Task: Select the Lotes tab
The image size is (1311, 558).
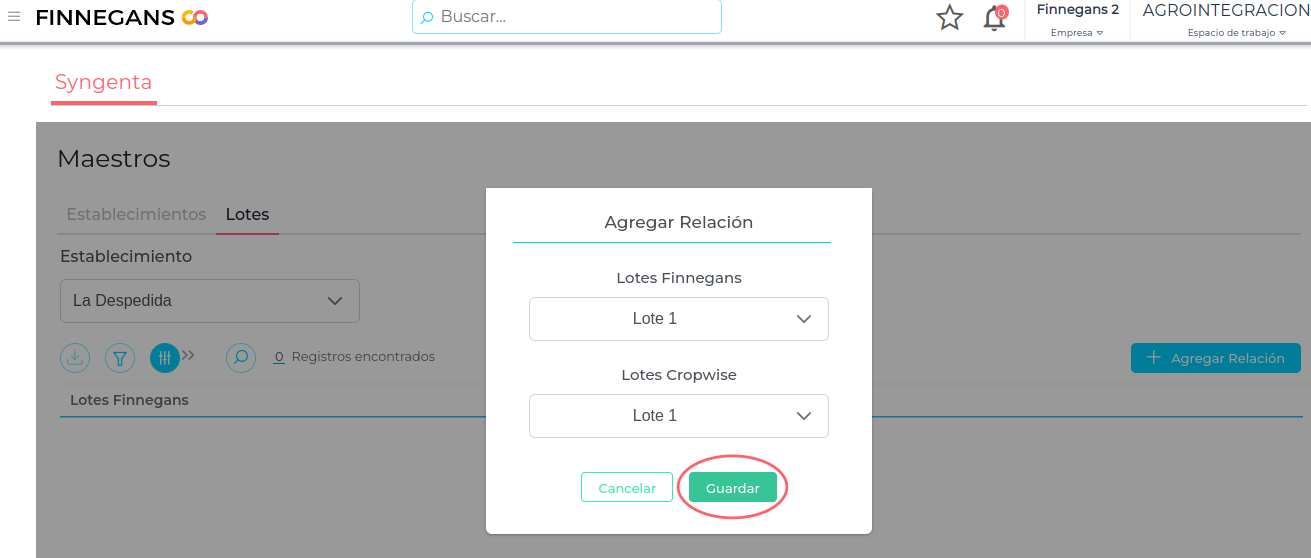Action: 247,214
